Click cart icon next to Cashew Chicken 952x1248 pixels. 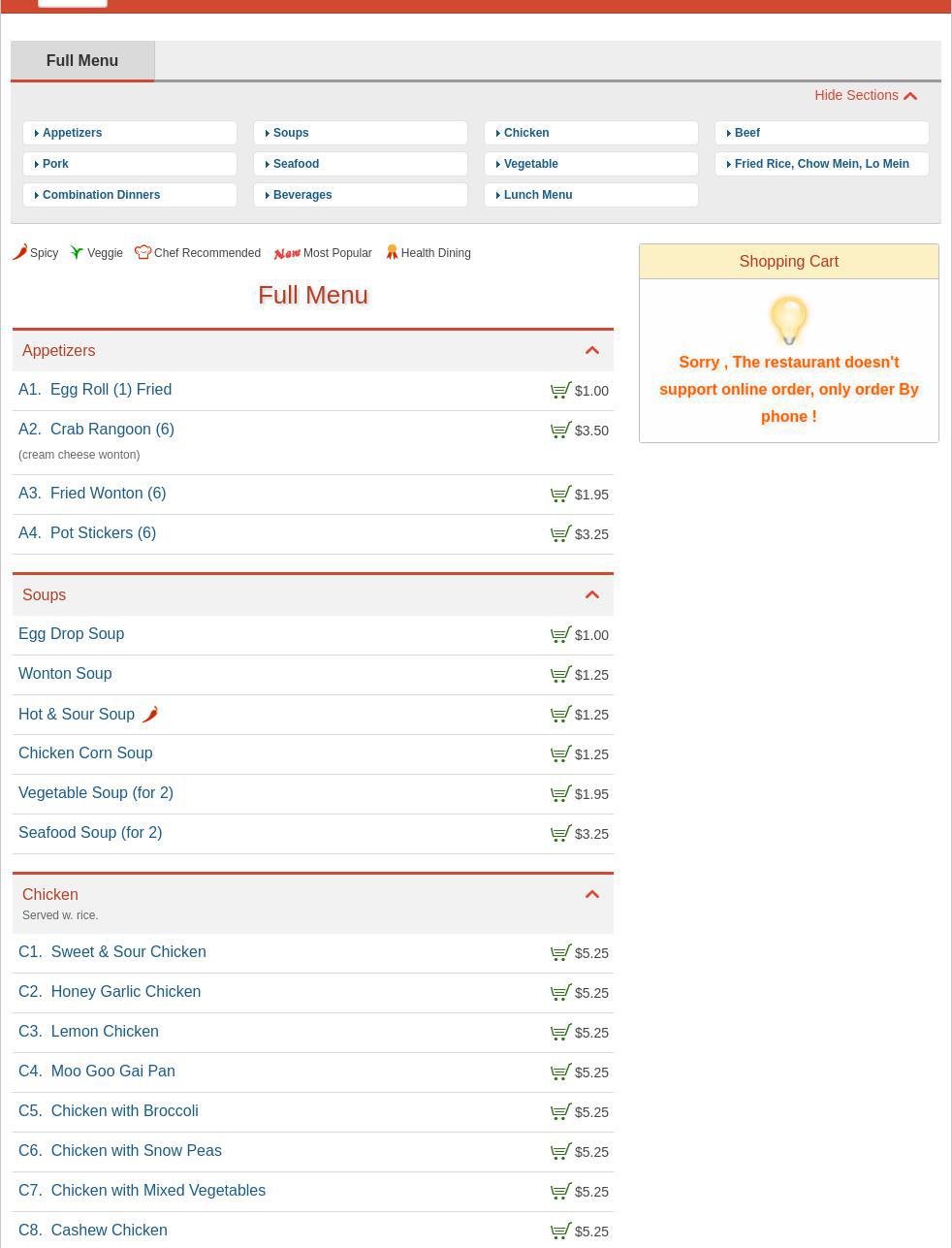click(560, 1232)
